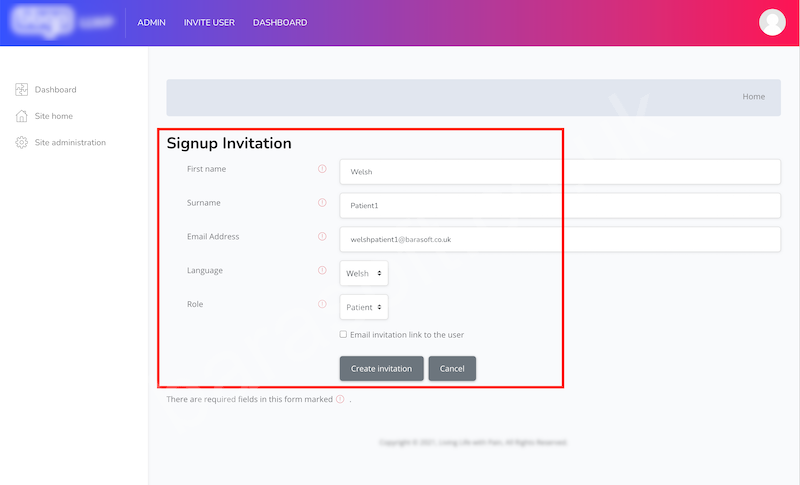Open the Role dropdown showing Patient
Viewport: 800px width, 485px height.
pyautogui.click(x=364, y=307)
